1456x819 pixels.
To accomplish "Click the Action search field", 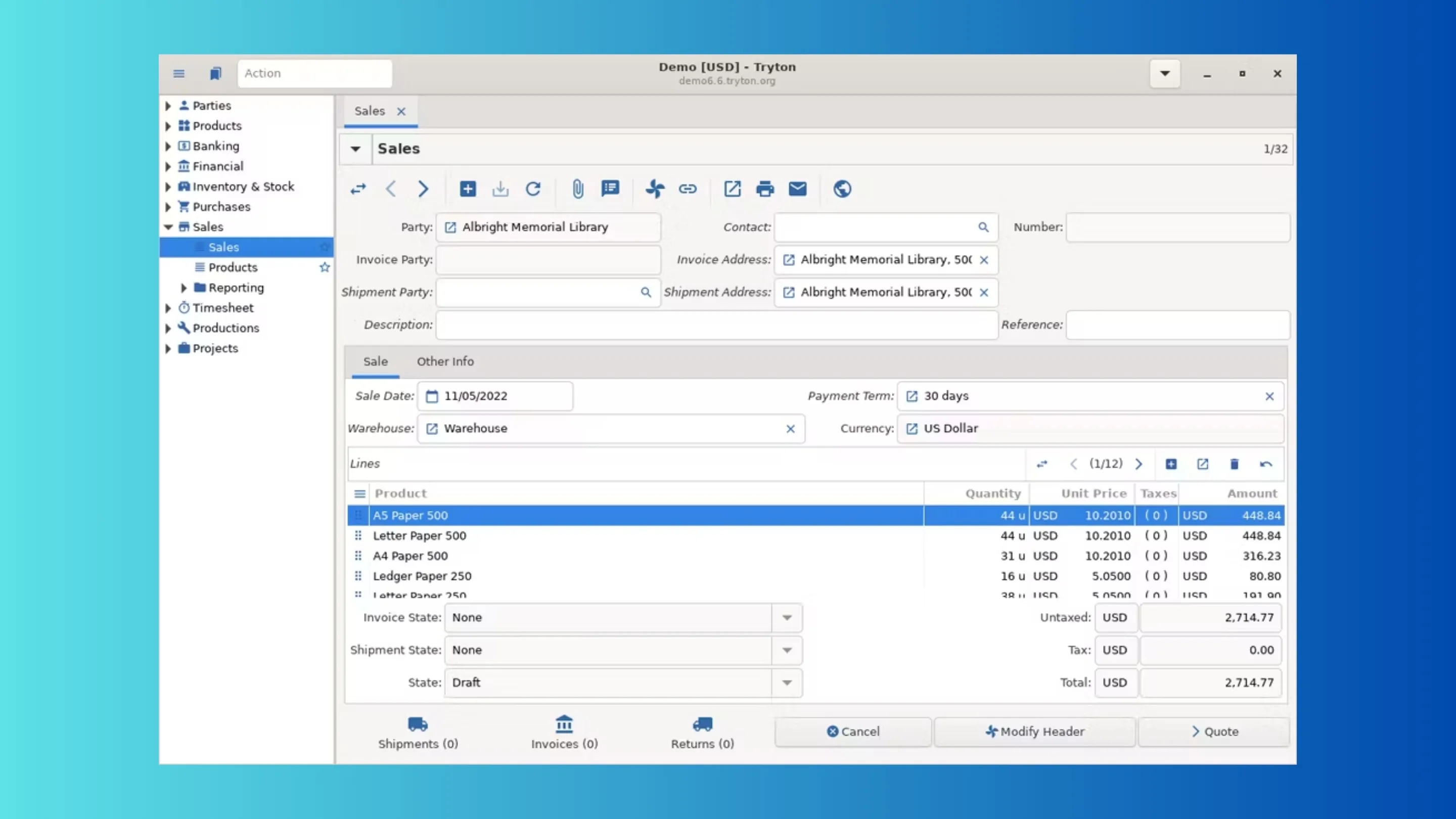I will pos(315,73).
